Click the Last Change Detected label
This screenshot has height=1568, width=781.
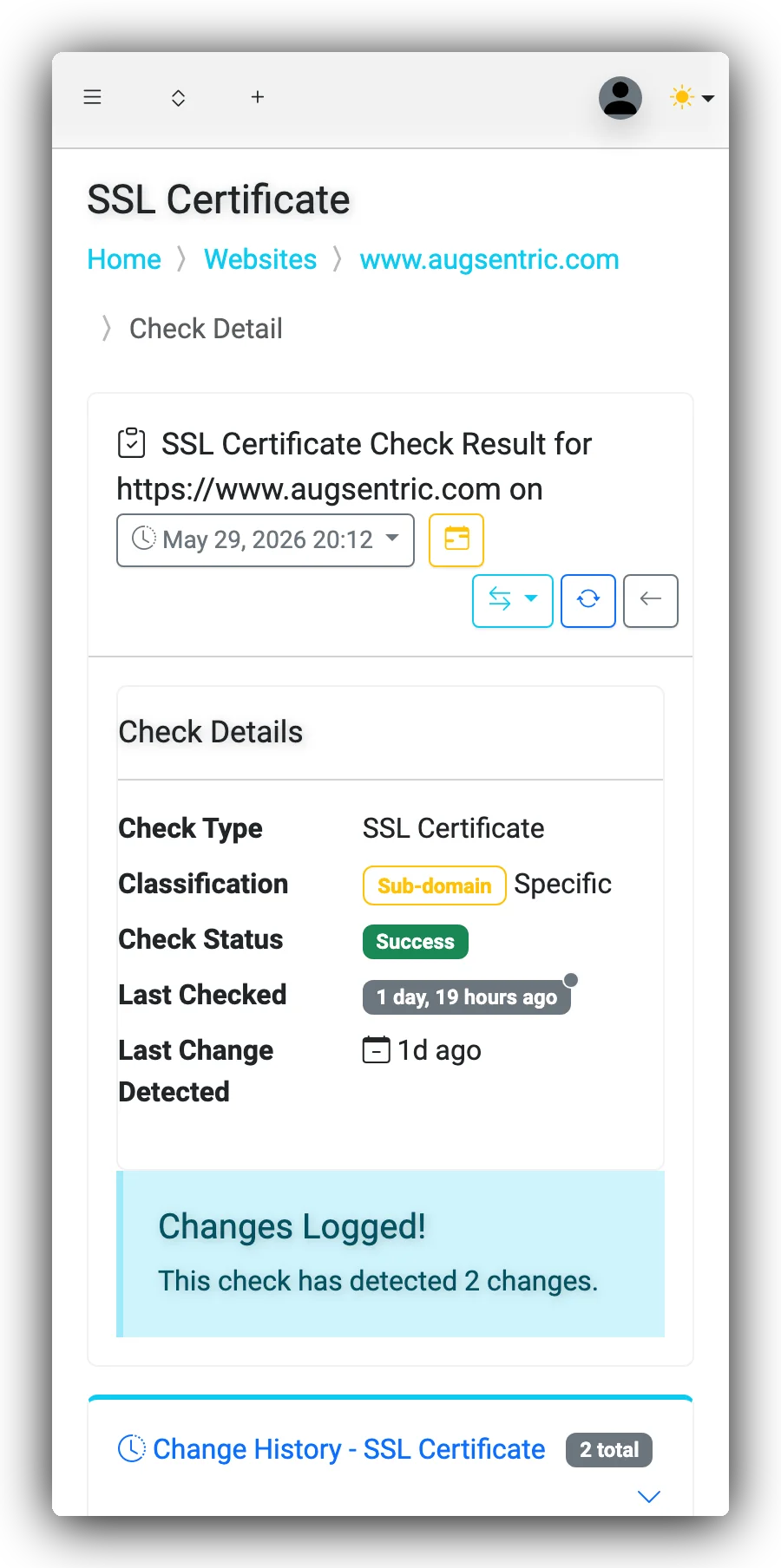click(x=196, y=1071)
